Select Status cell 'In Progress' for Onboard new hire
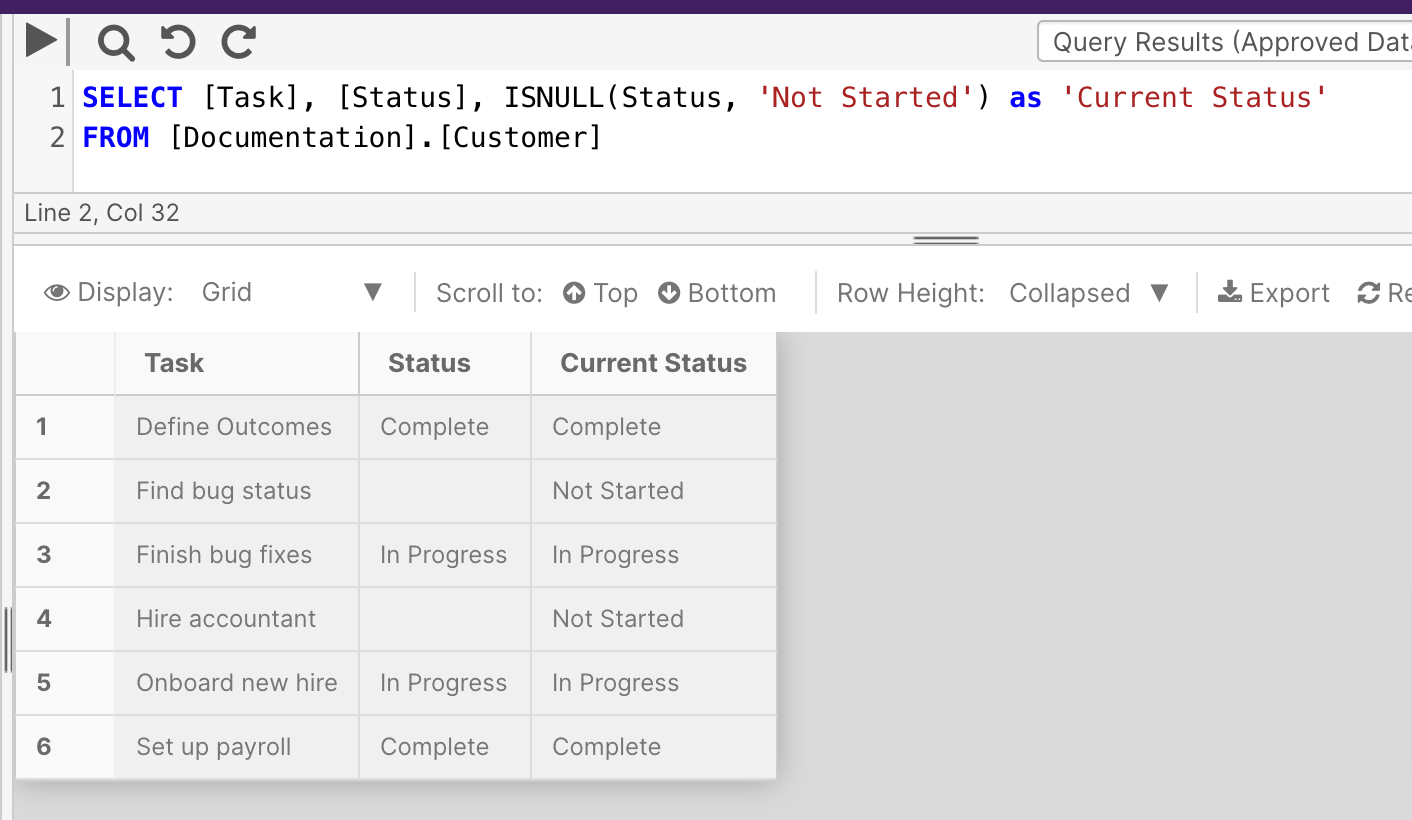 [445, 683]
